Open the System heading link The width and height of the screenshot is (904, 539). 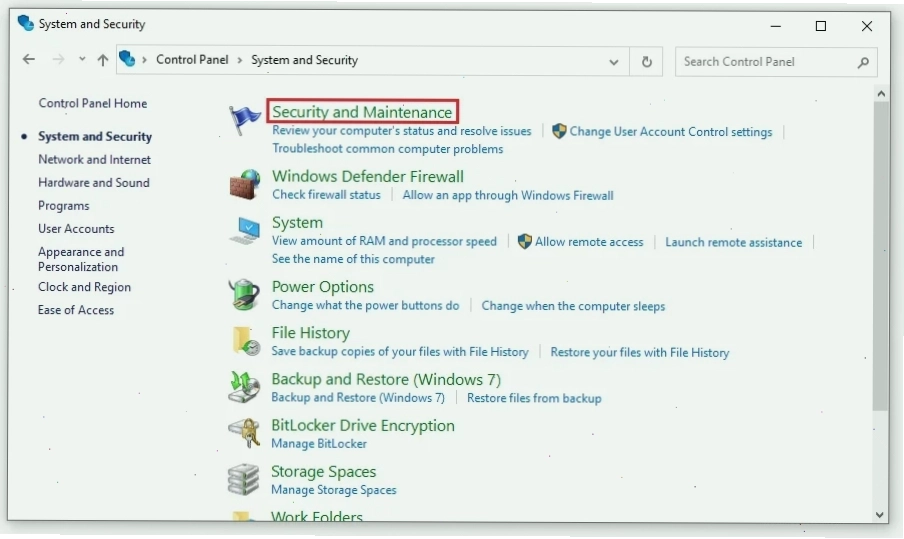click(297, 223)
